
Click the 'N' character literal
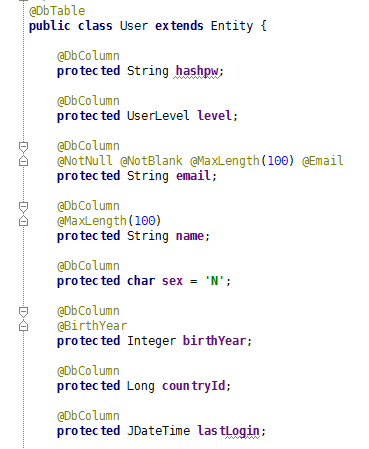214,281
